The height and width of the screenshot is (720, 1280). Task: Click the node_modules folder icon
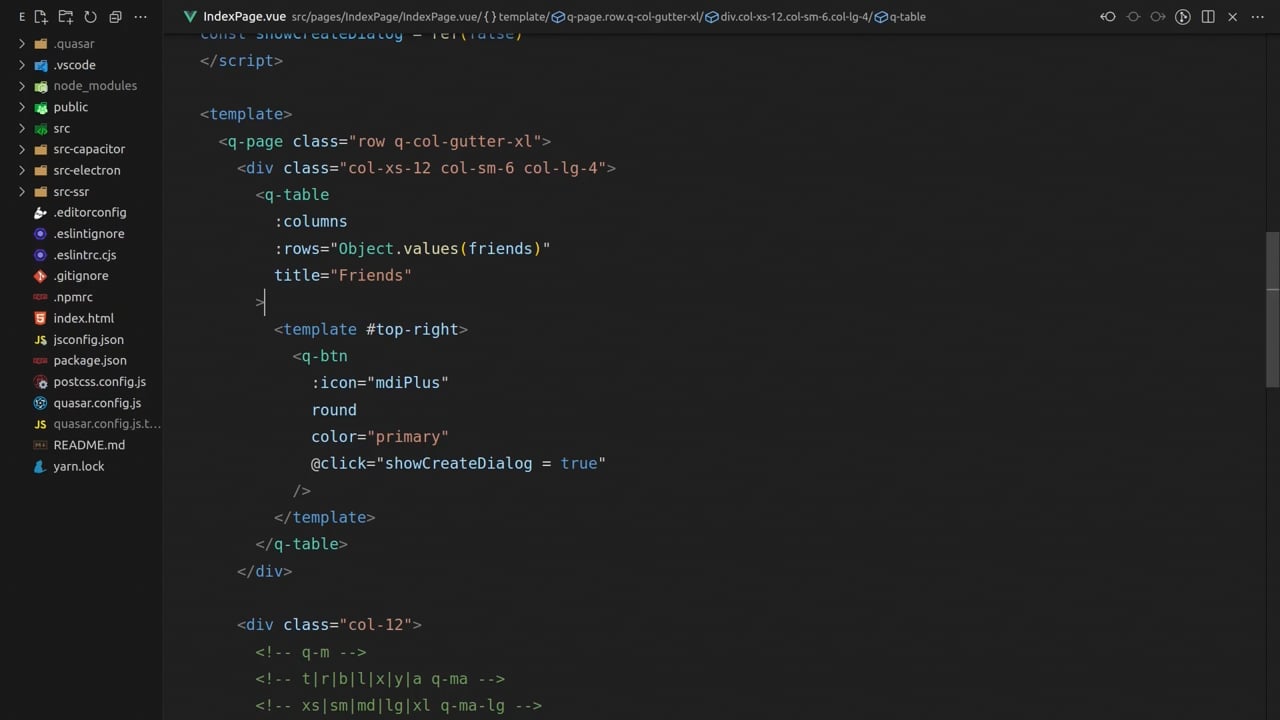(x=41, y=86)
